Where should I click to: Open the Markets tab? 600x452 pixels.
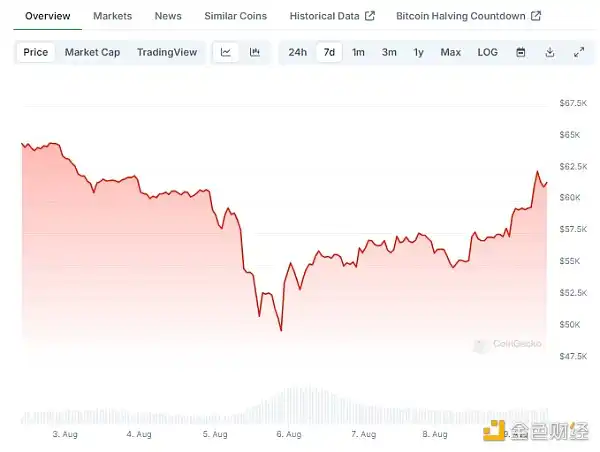(112, 16)
